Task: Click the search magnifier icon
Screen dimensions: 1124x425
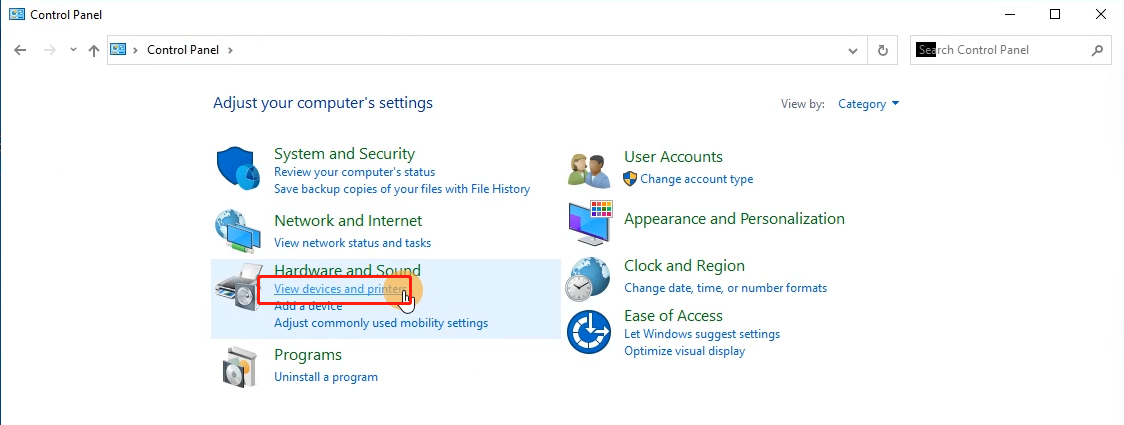Action: click(x=1097, y=50)
